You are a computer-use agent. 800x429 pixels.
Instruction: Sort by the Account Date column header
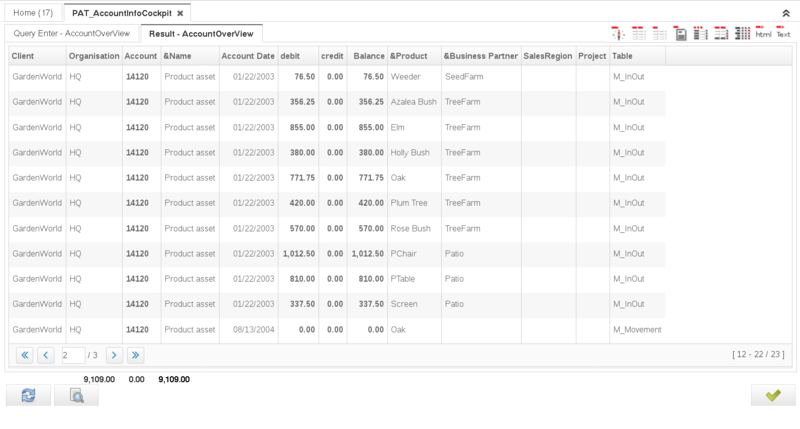pos(248,56)
